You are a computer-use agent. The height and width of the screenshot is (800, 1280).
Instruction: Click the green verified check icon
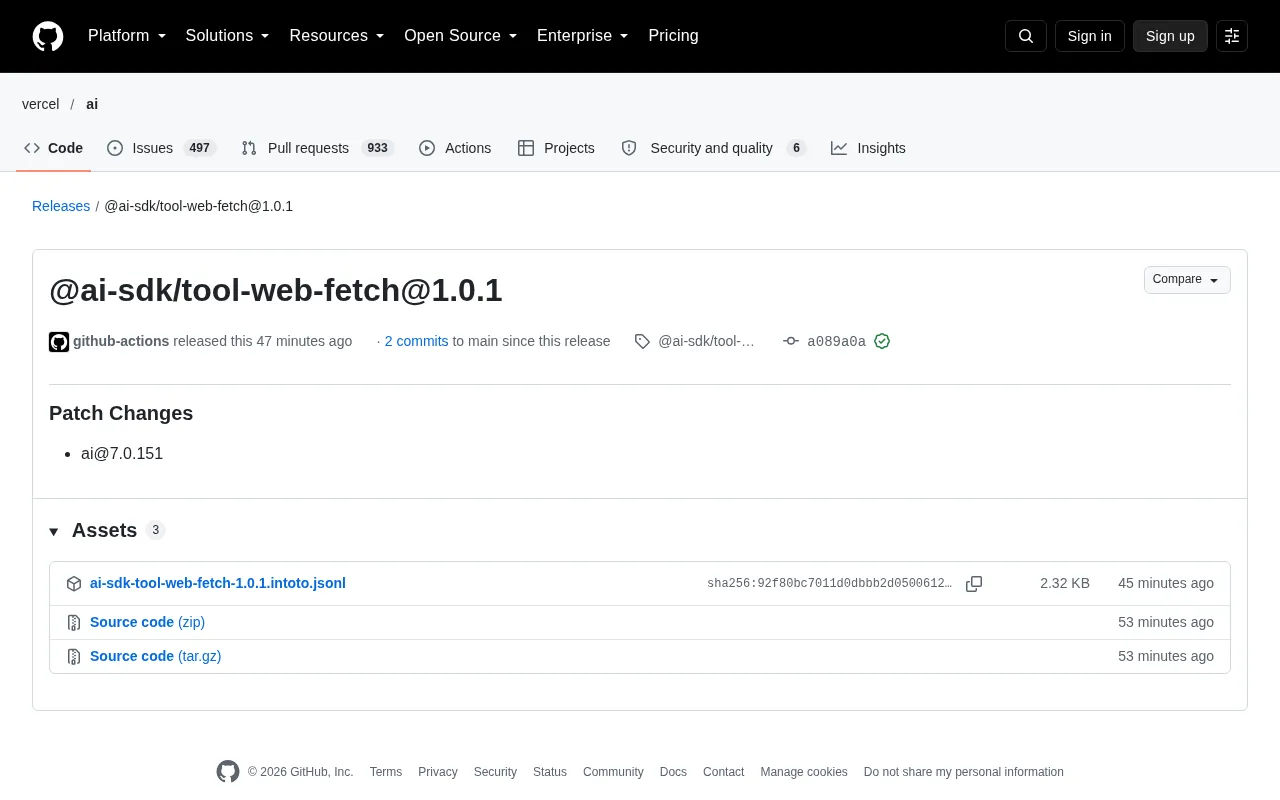pyautogui.click(x=882, y=341)
